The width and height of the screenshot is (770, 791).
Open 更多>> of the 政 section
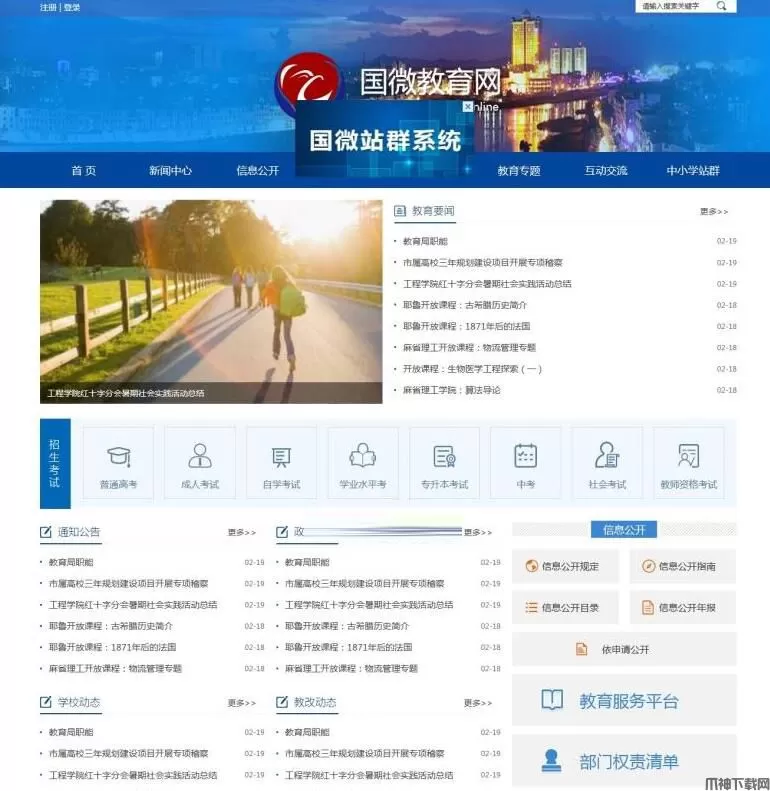[478, 532]
